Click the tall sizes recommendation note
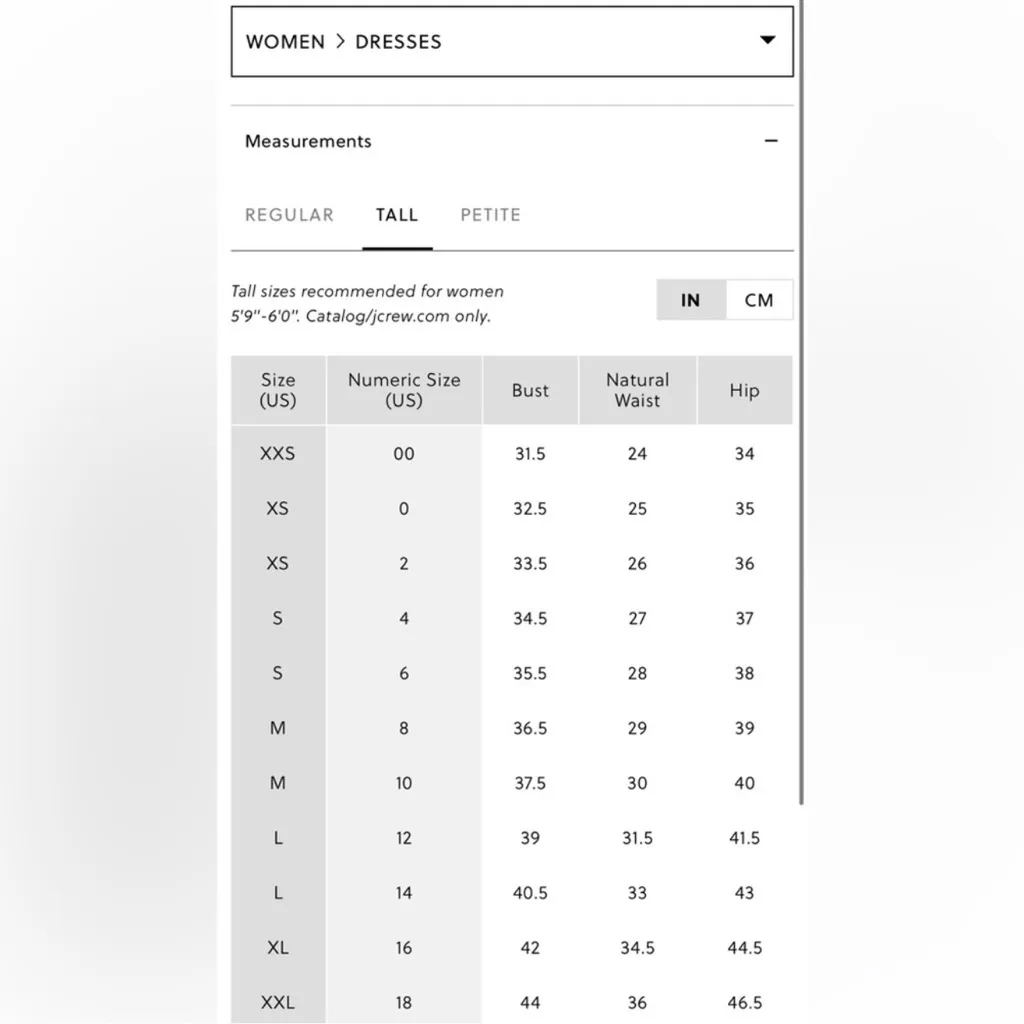Viewport: 1024px width, 1024px height. (x=368, y=304)
